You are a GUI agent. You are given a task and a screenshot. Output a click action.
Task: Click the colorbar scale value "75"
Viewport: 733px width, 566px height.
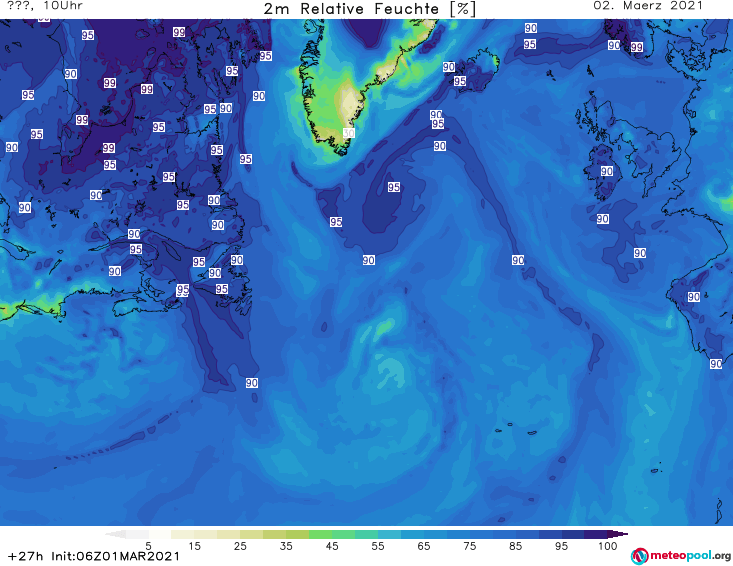(x=469, y=546)
